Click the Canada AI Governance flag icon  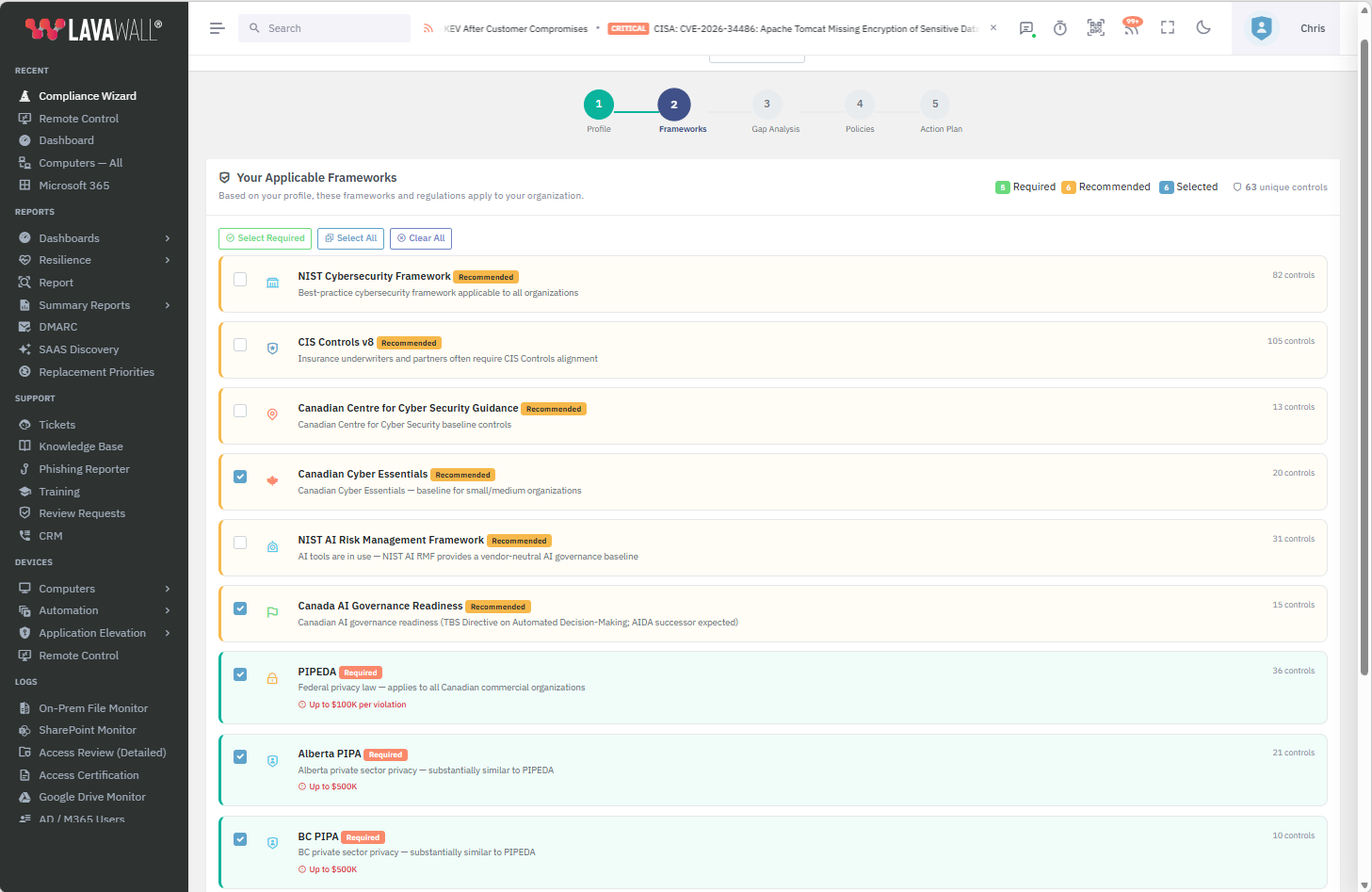coord(272,612)
